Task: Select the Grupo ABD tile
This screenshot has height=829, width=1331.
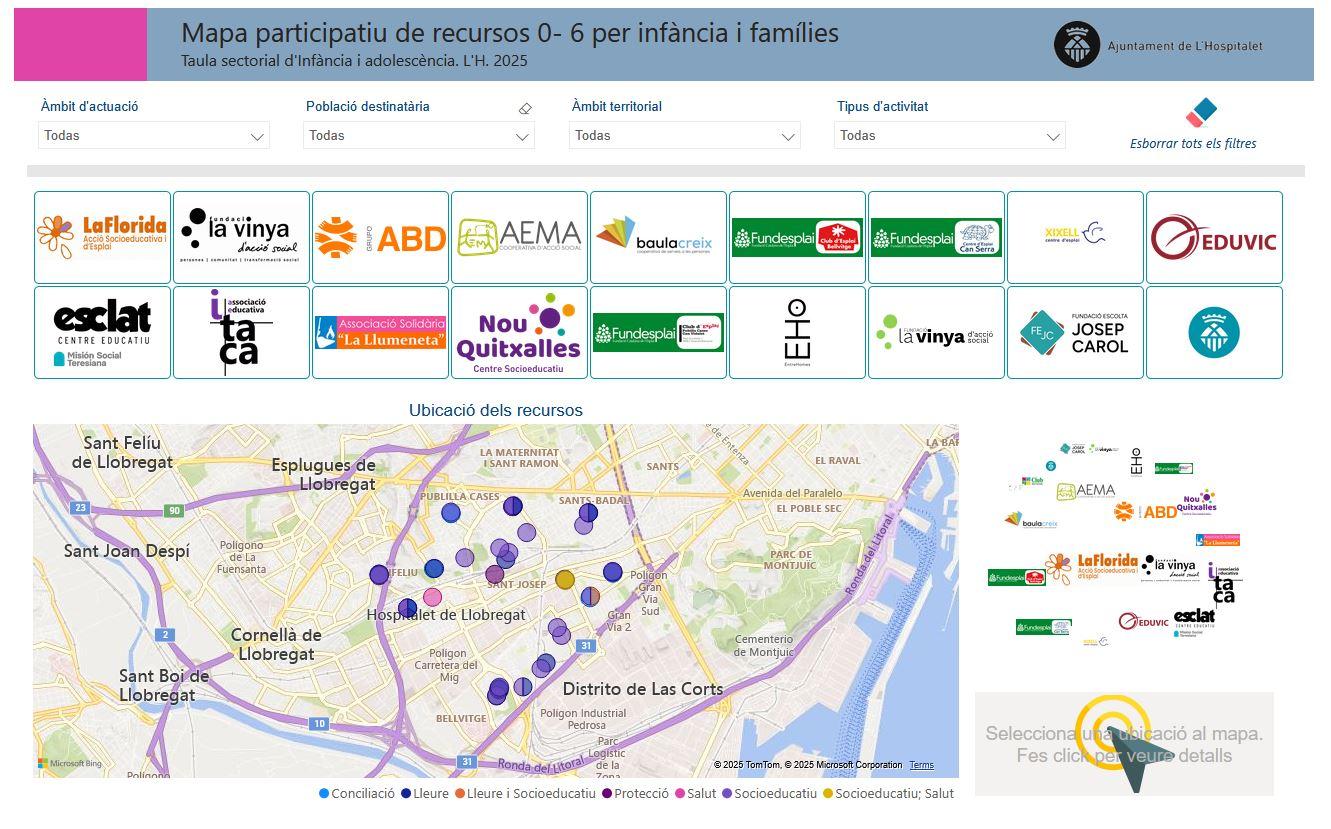Action: [380, 237]
